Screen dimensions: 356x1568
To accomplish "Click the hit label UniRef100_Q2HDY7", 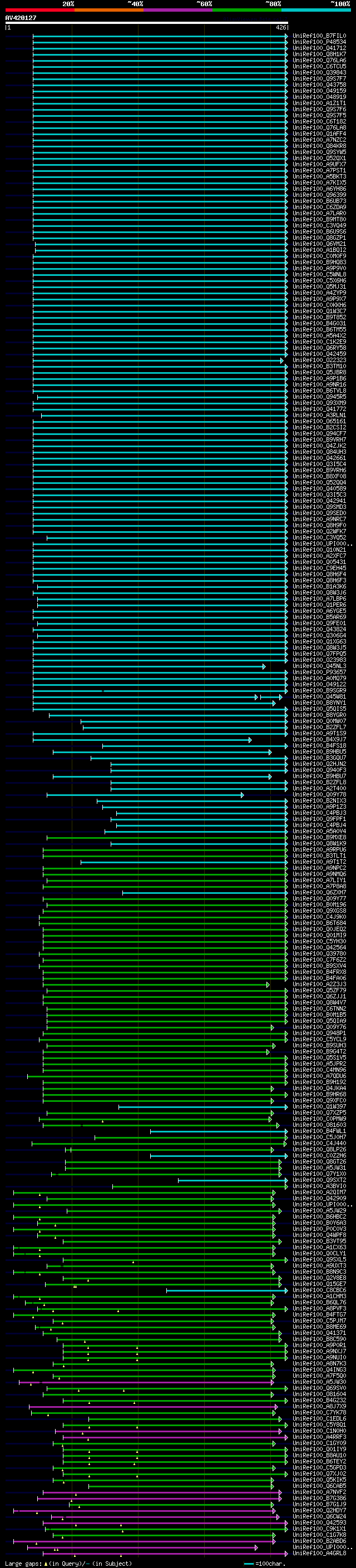I will 319,1510.
